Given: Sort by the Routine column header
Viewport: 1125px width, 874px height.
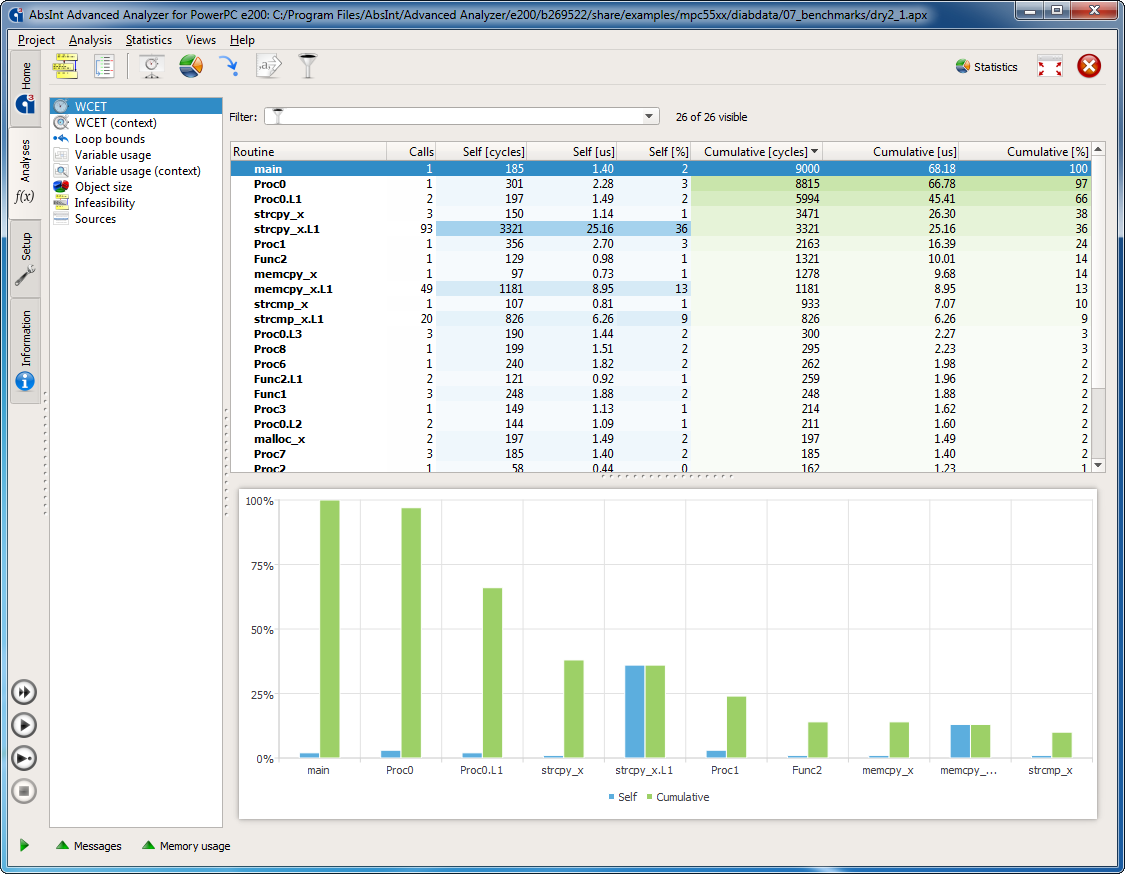Looking at the screenshot, I should (x=309, y=151).
